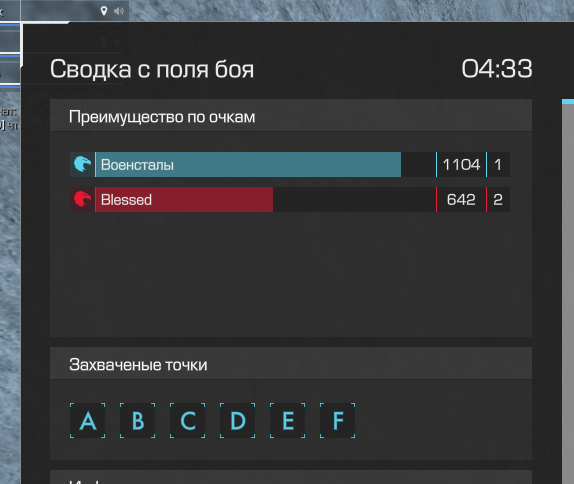Click the Blessed rank number 2
The width and height of the screenshot is (574, 484).
(498, 200)
